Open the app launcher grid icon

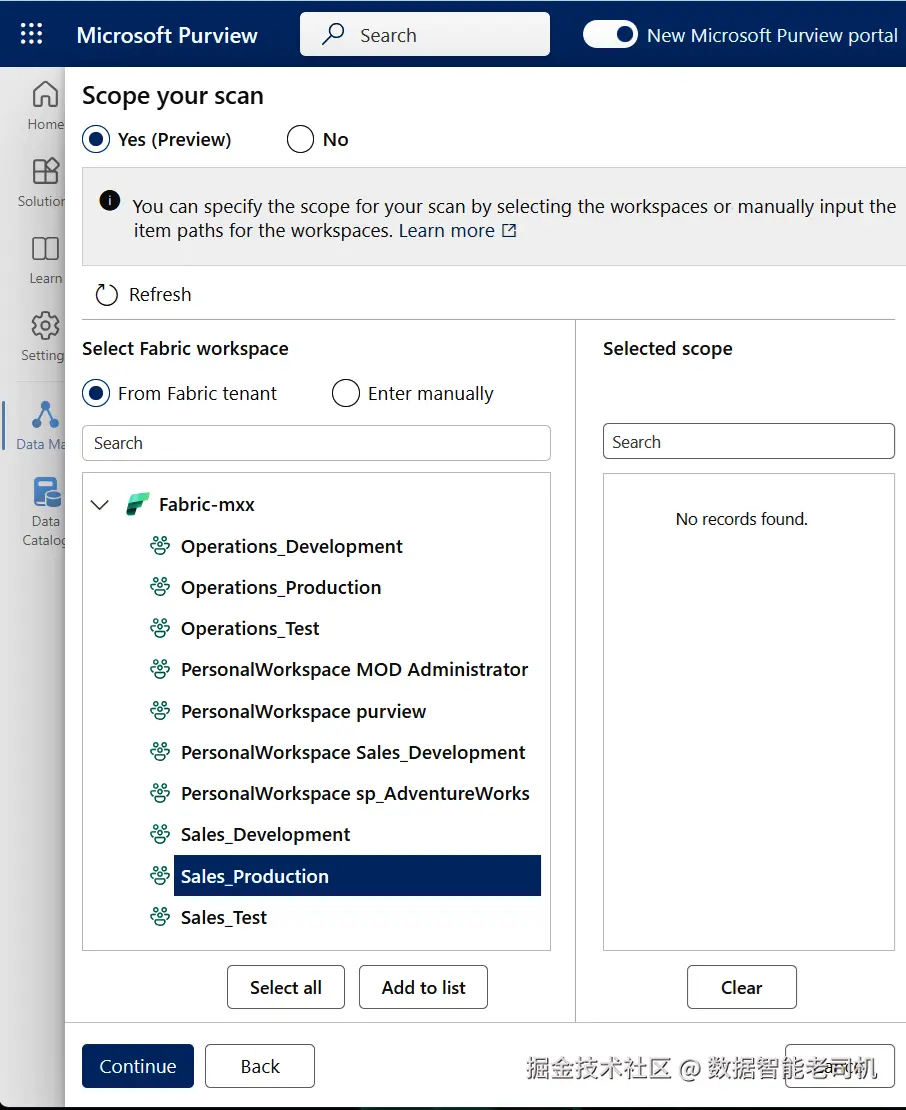[x=31, y=34]
